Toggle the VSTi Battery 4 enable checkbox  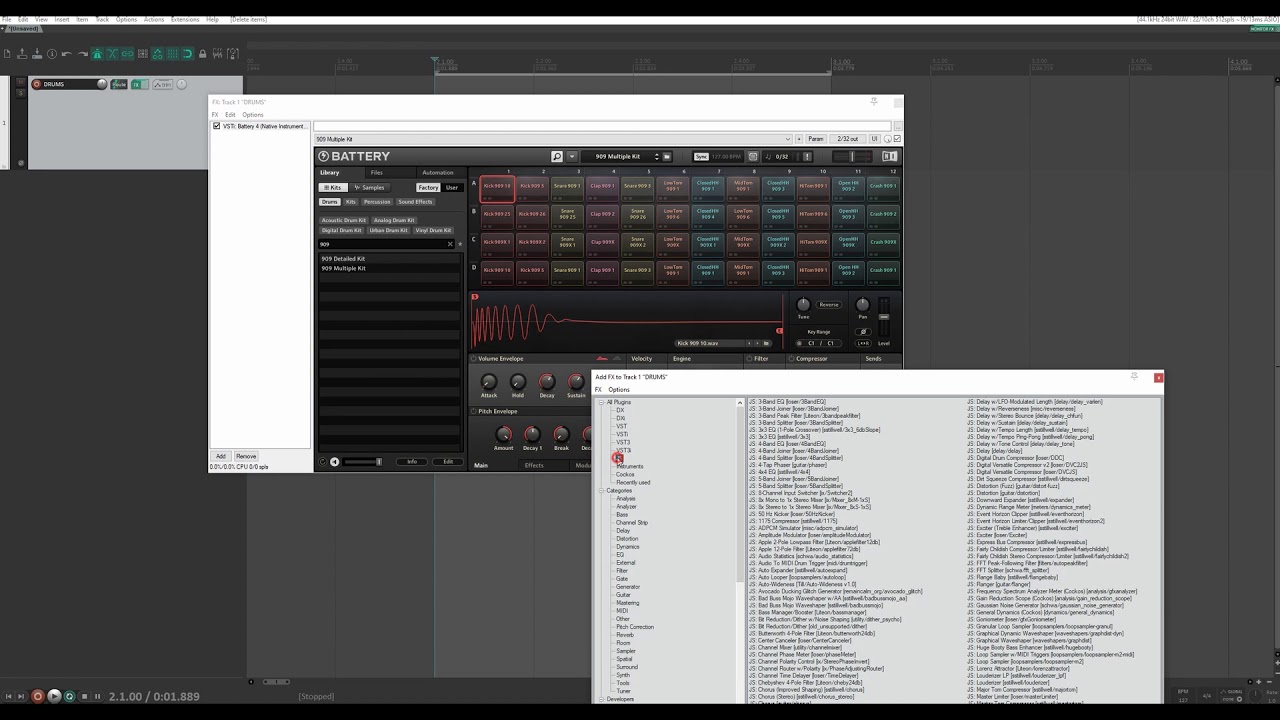pyautogui.click(x=216, y=126)
